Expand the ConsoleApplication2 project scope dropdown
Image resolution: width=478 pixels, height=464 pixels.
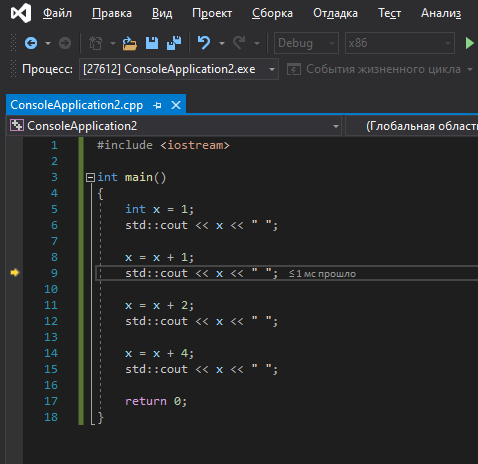click(174, 126)
